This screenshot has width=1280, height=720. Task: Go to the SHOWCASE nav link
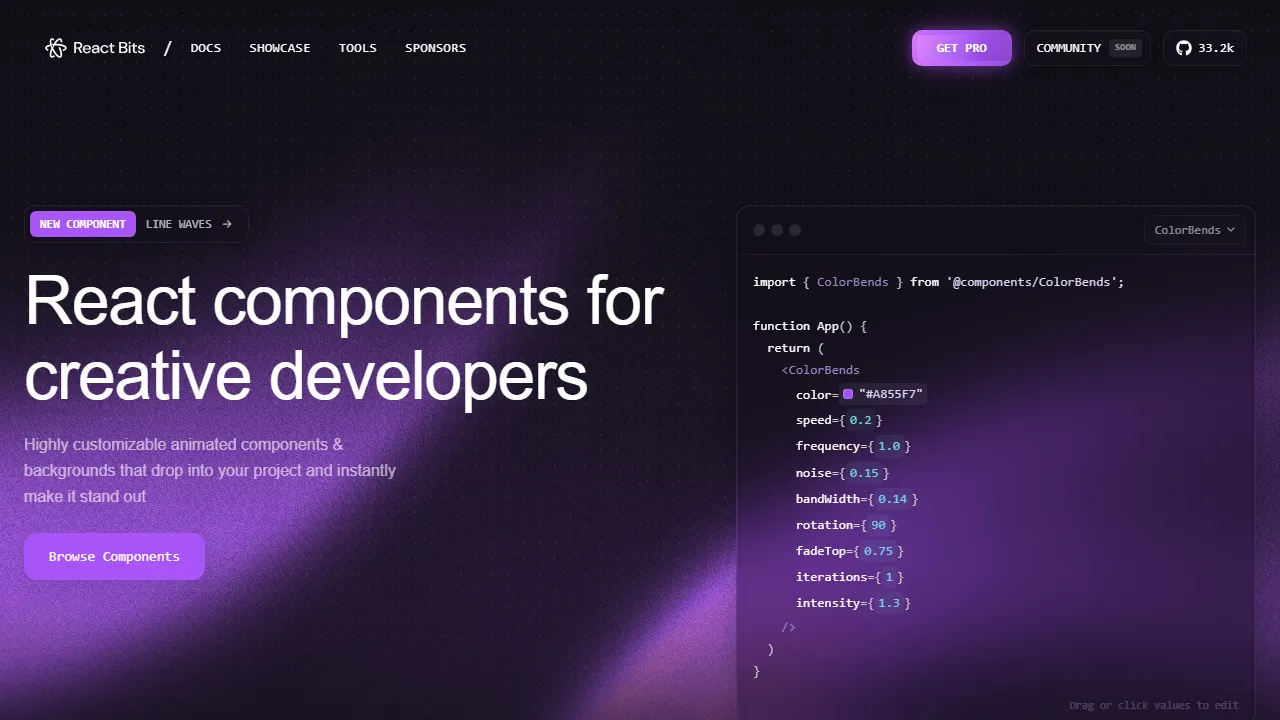click(280, 48)
